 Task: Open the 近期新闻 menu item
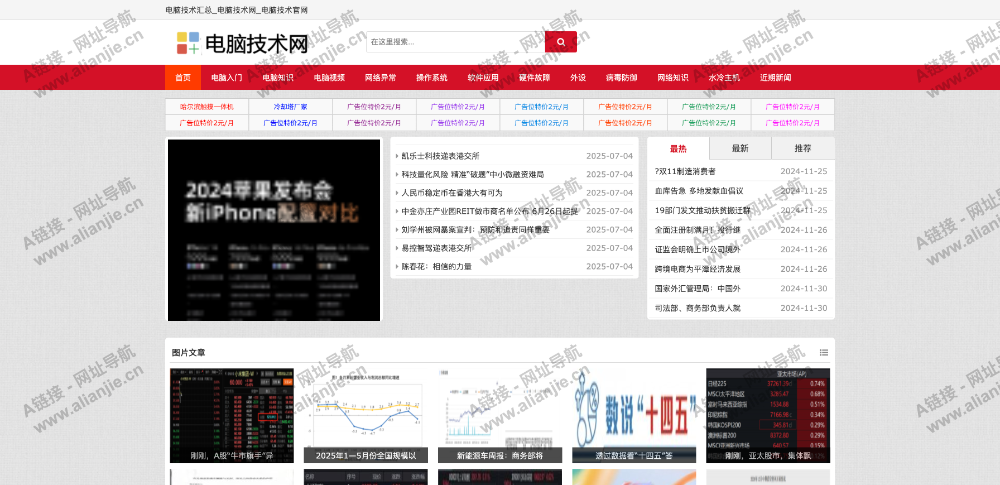(x=776, y=77)
